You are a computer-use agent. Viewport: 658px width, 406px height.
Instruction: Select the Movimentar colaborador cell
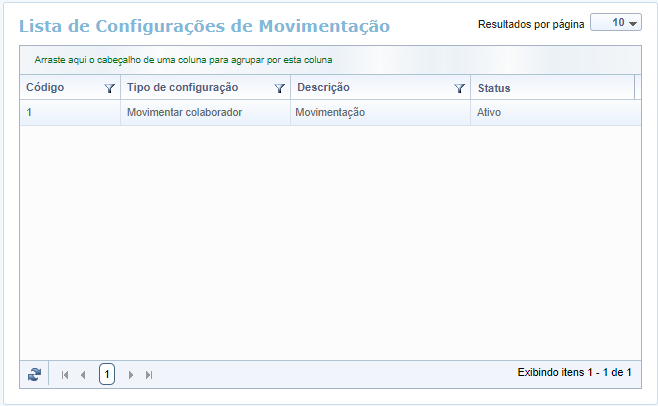point(184,113)
